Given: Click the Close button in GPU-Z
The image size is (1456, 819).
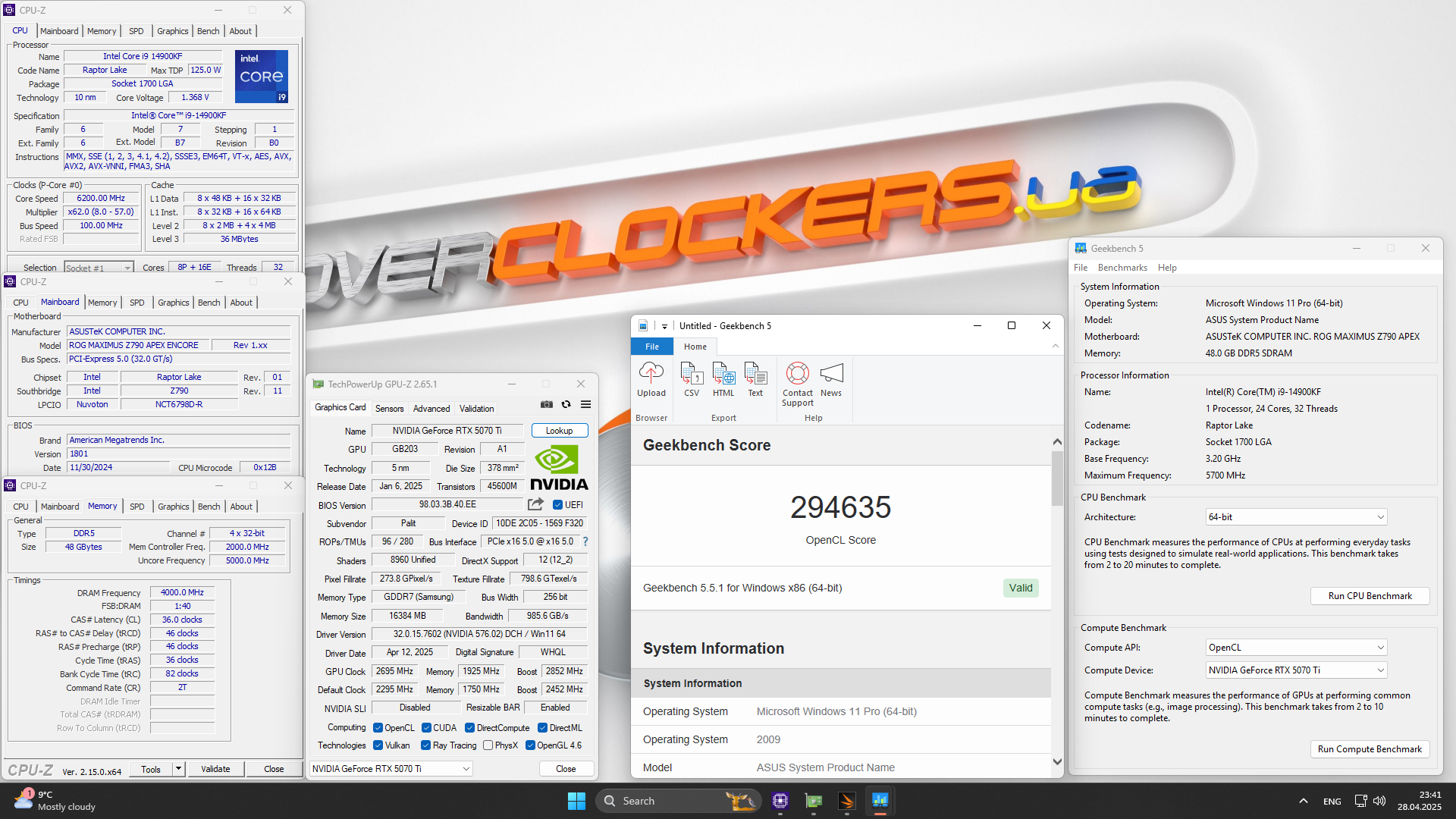Looking at the screenshot, I should click(566, 769).
